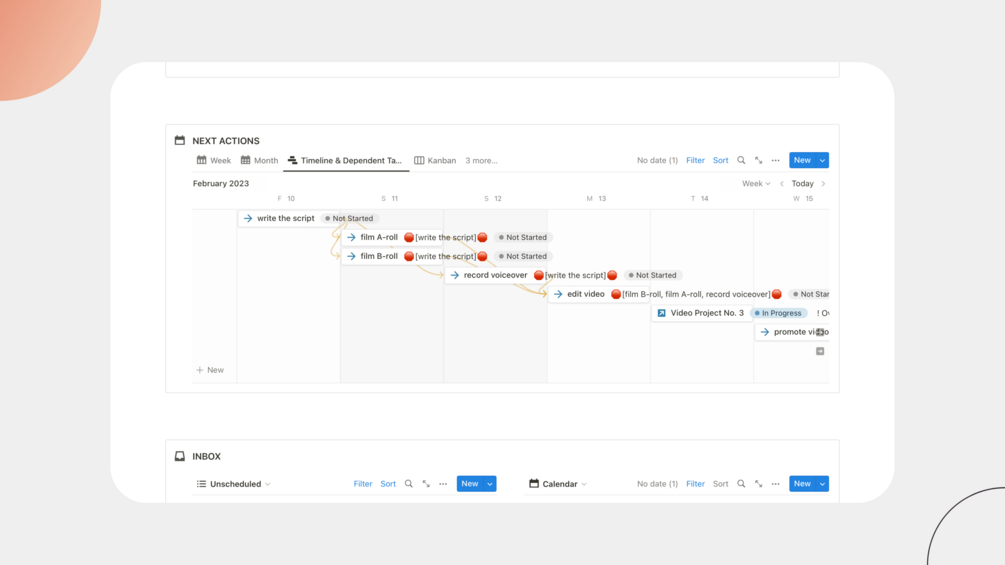The image size is (1005, 565).
Task: Click the search icon in Next Actions toolbar
Action: tap(741, 160)
